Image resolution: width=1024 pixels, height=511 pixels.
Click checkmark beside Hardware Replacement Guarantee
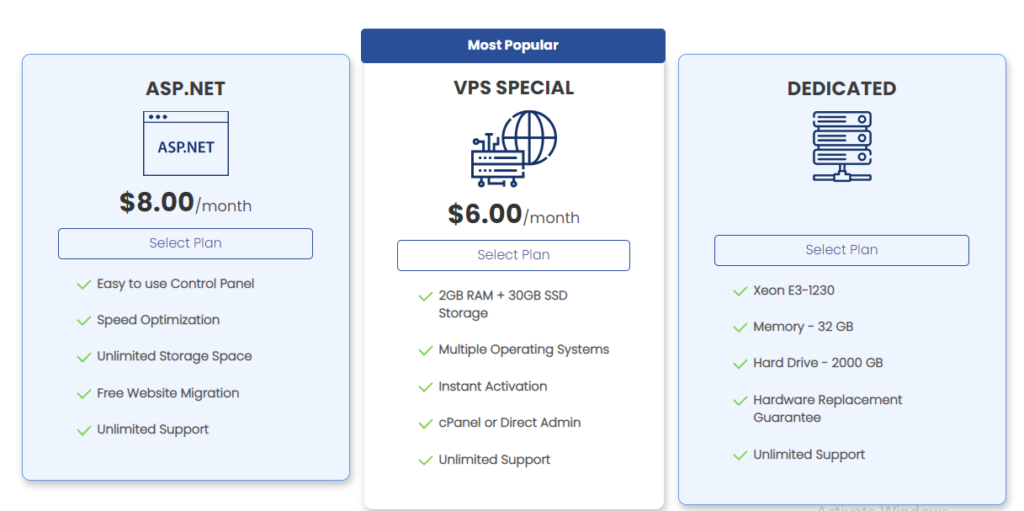point(740,401)
